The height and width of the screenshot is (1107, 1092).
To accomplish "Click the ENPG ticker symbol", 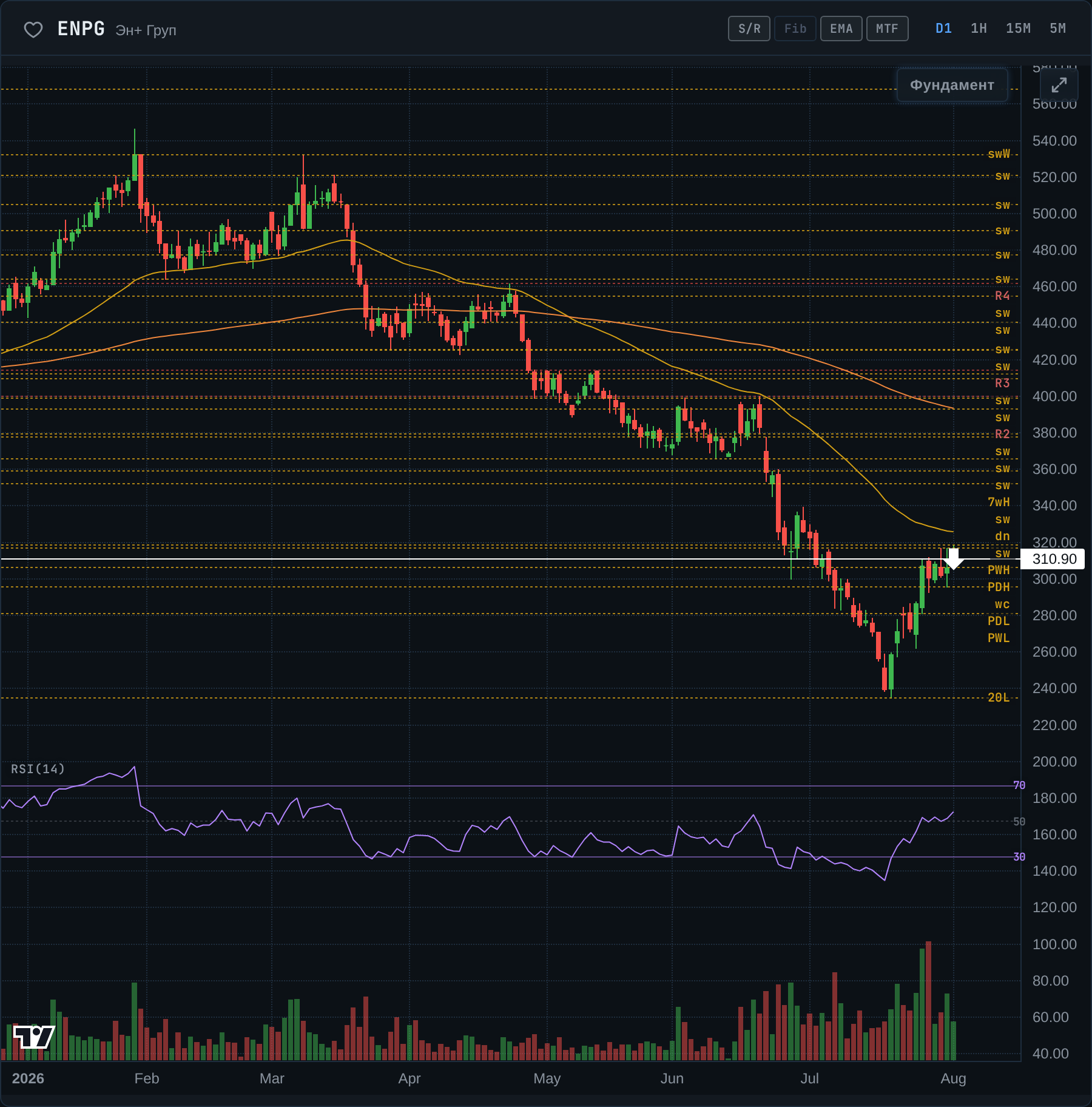I will pos(81,29).
